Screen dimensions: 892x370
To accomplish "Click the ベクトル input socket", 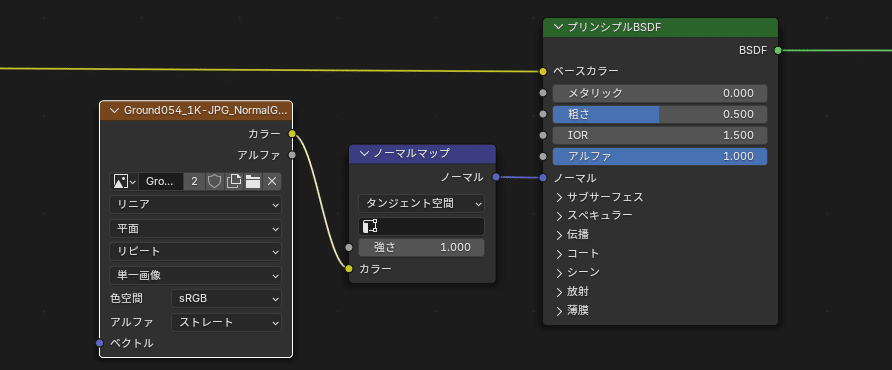I will point(100,343).
